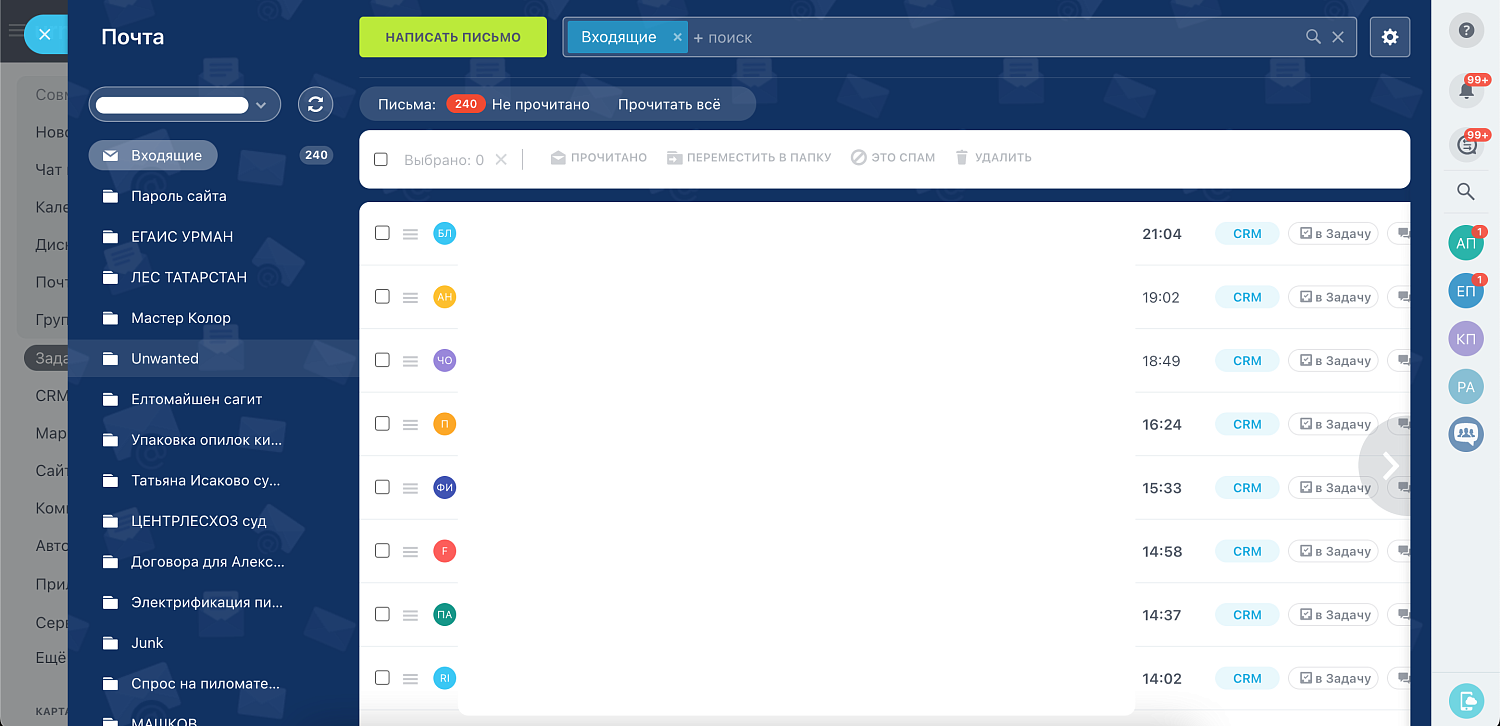1500x726 pixels.
Task: Open notifications bell in right sidebar
Action: click(x=1465, y=90)
